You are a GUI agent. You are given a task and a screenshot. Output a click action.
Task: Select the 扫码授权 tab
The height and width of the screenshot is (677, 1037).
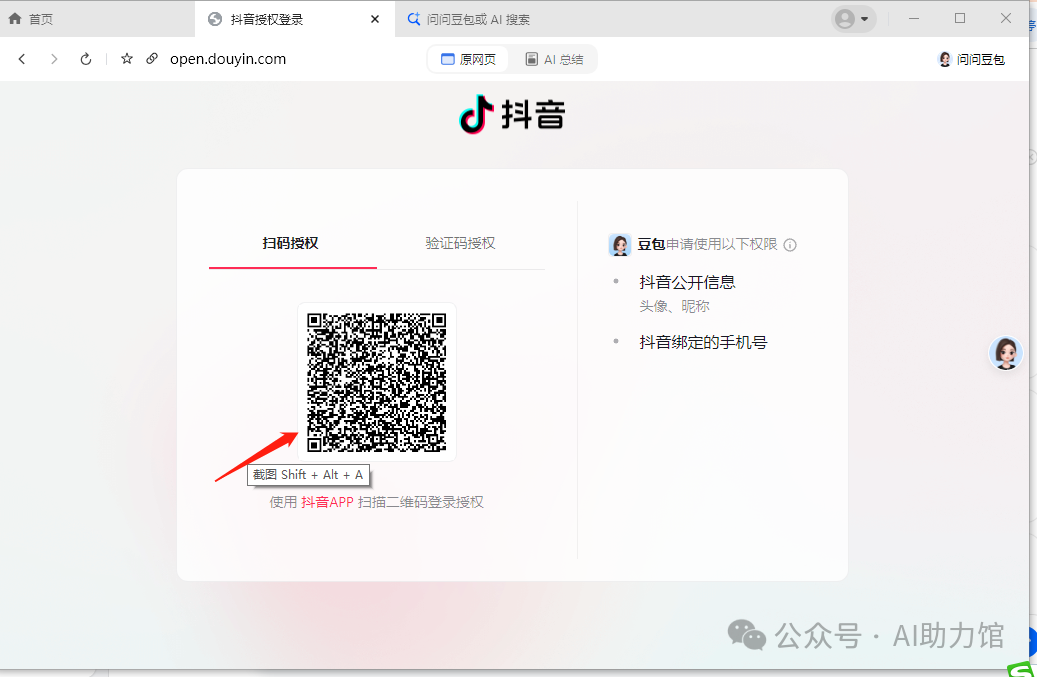(291, 243)
